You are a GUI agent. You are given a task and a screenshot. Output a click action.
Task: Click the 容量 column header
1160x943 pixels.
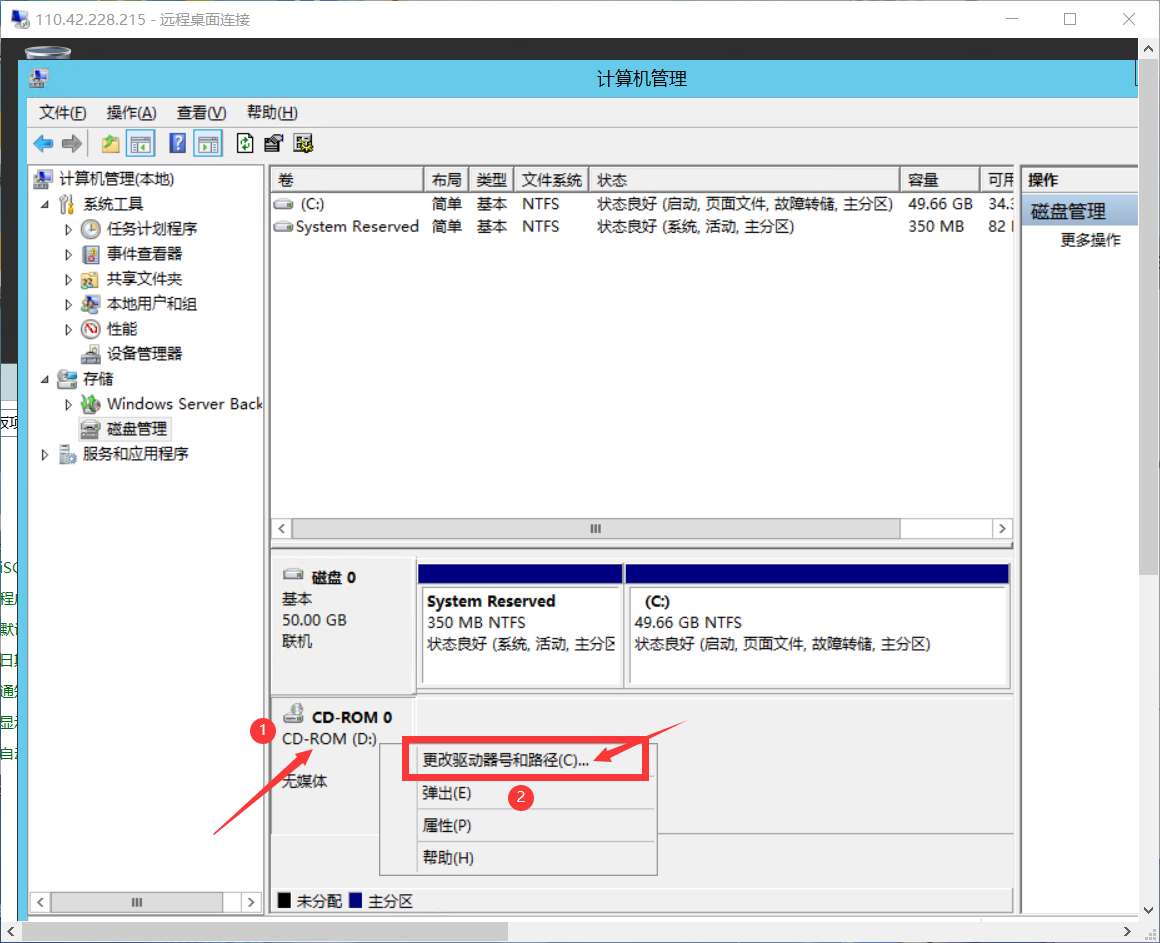tap(938, 180)
